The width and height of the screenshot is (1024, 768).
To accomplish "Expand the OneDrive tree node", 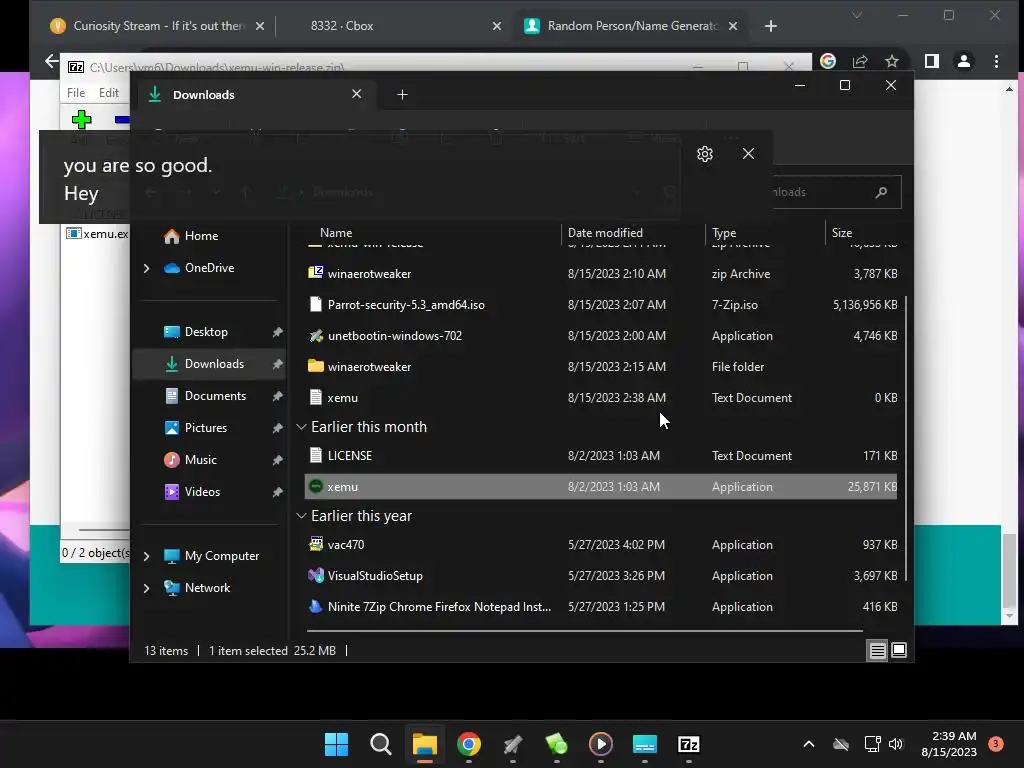I will tap(146, 268).
